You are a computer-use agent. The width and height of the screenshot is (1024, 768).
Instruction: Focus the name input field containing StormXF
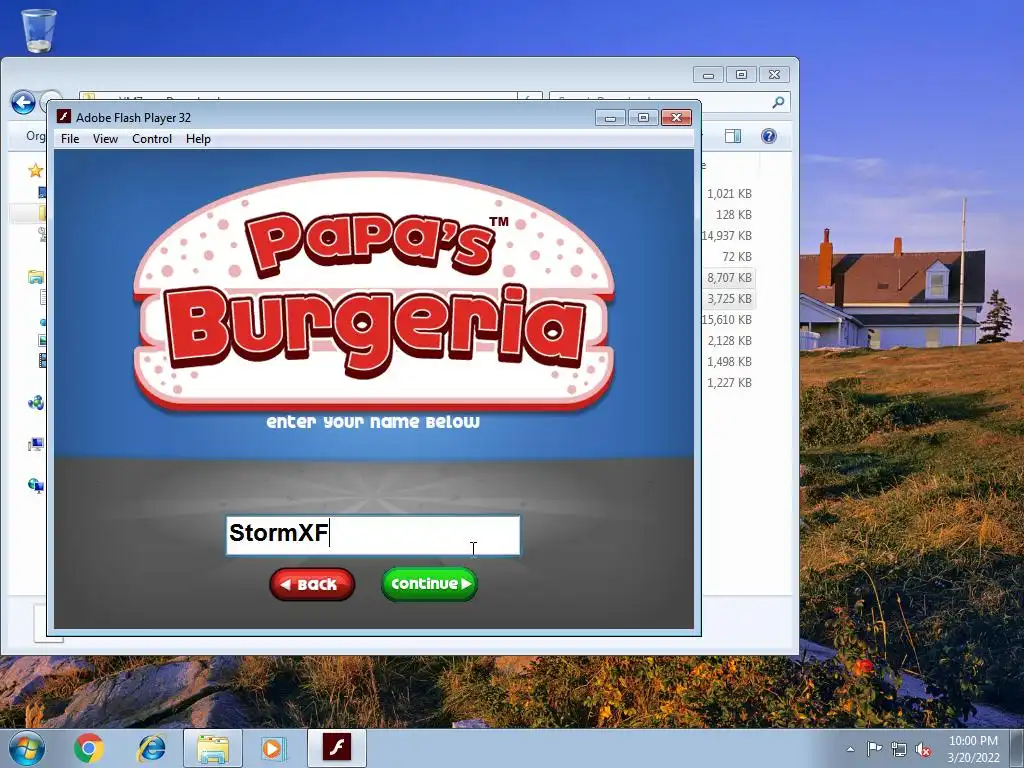(x=373, y=535)
